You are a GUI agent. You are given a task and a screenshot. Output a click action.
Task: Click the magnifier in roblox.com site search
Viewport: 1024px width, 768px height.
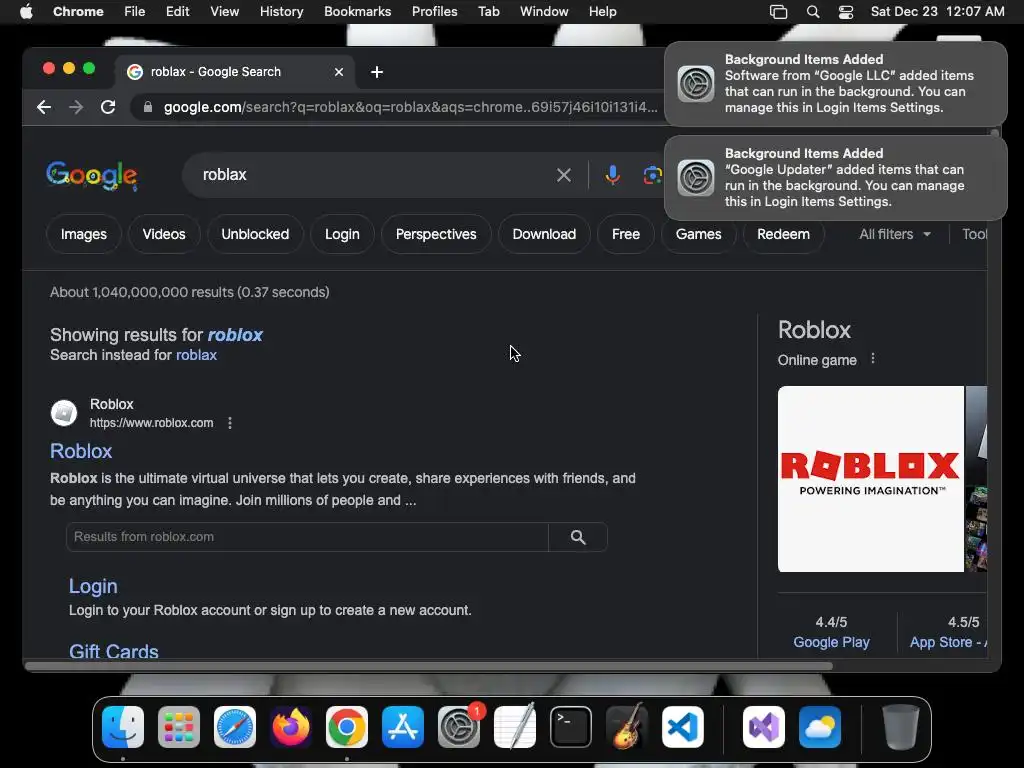[578, 537]
